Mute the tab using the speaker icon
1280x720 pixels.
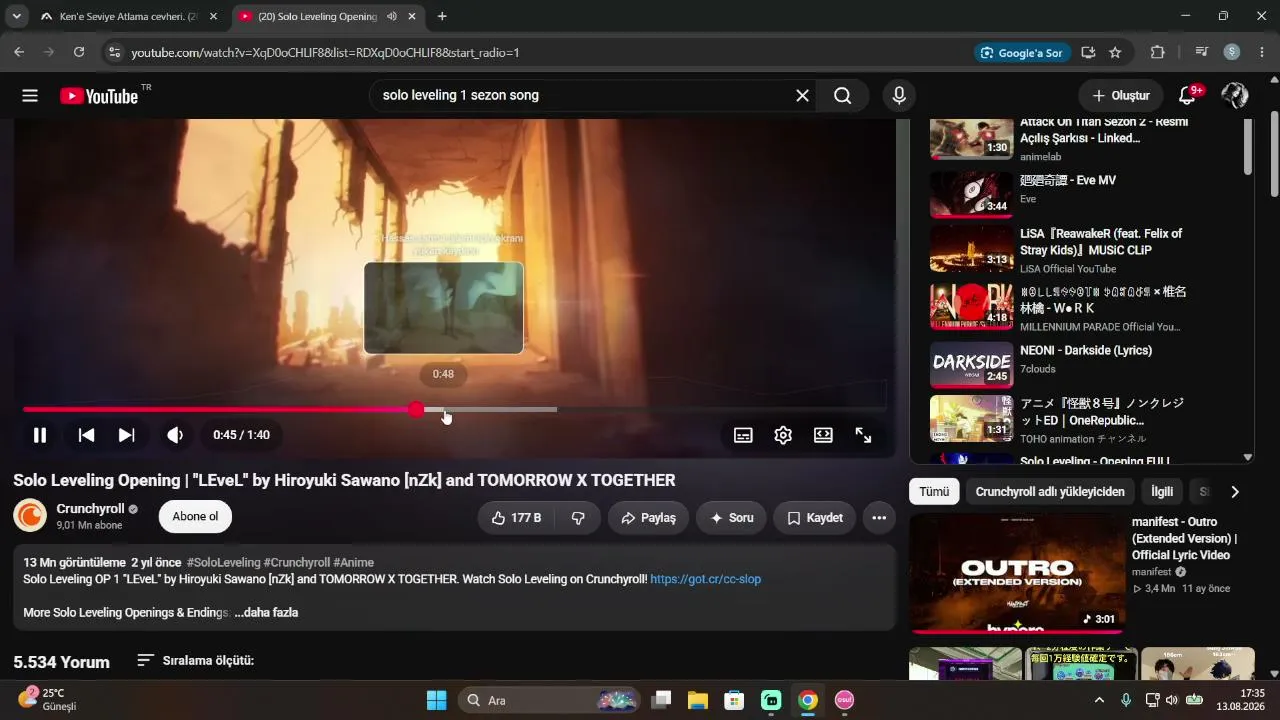tap(391, 16)
